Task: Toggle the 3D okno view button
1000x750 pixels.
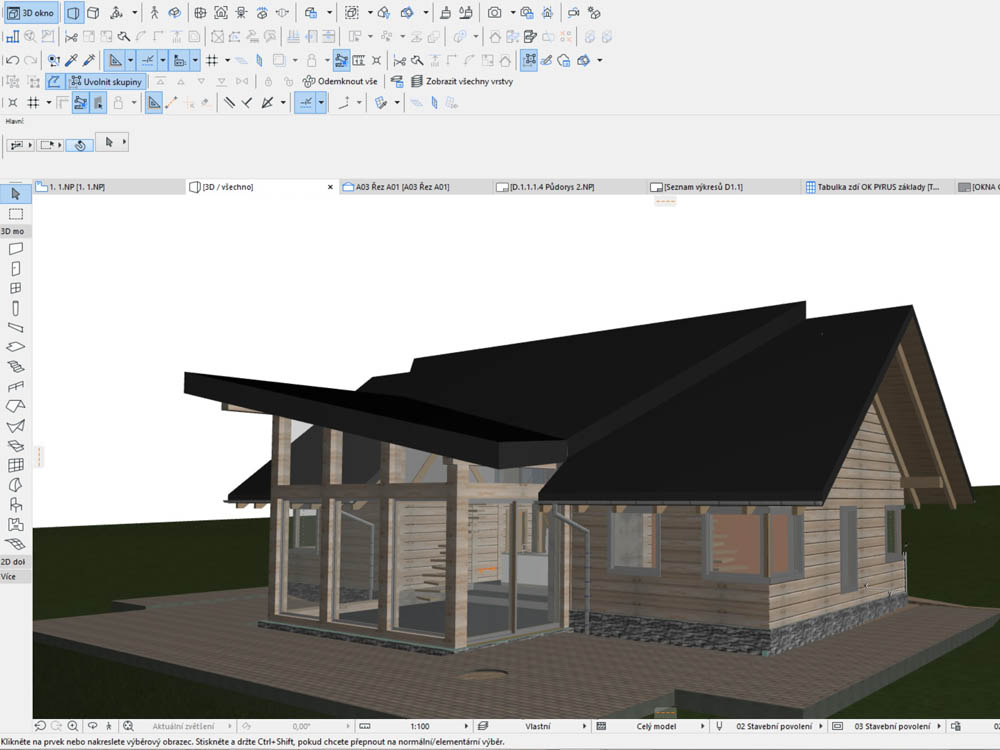Action: click(x=32, y=13)
